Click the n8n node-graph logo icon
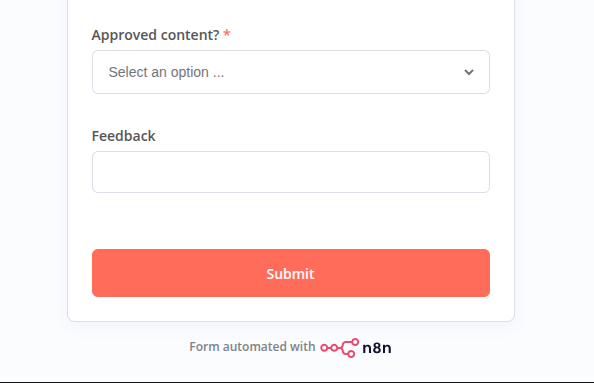This screenshot has height=383, width=594. 339,347
